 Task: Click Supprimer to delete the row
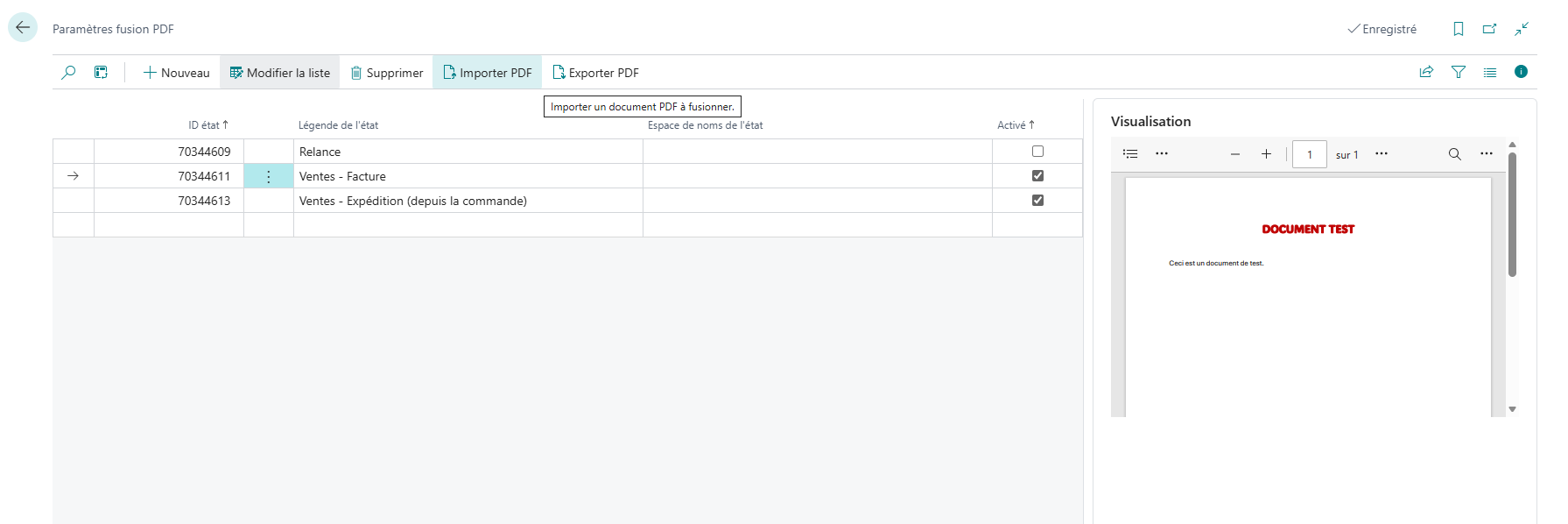[387, 73]
